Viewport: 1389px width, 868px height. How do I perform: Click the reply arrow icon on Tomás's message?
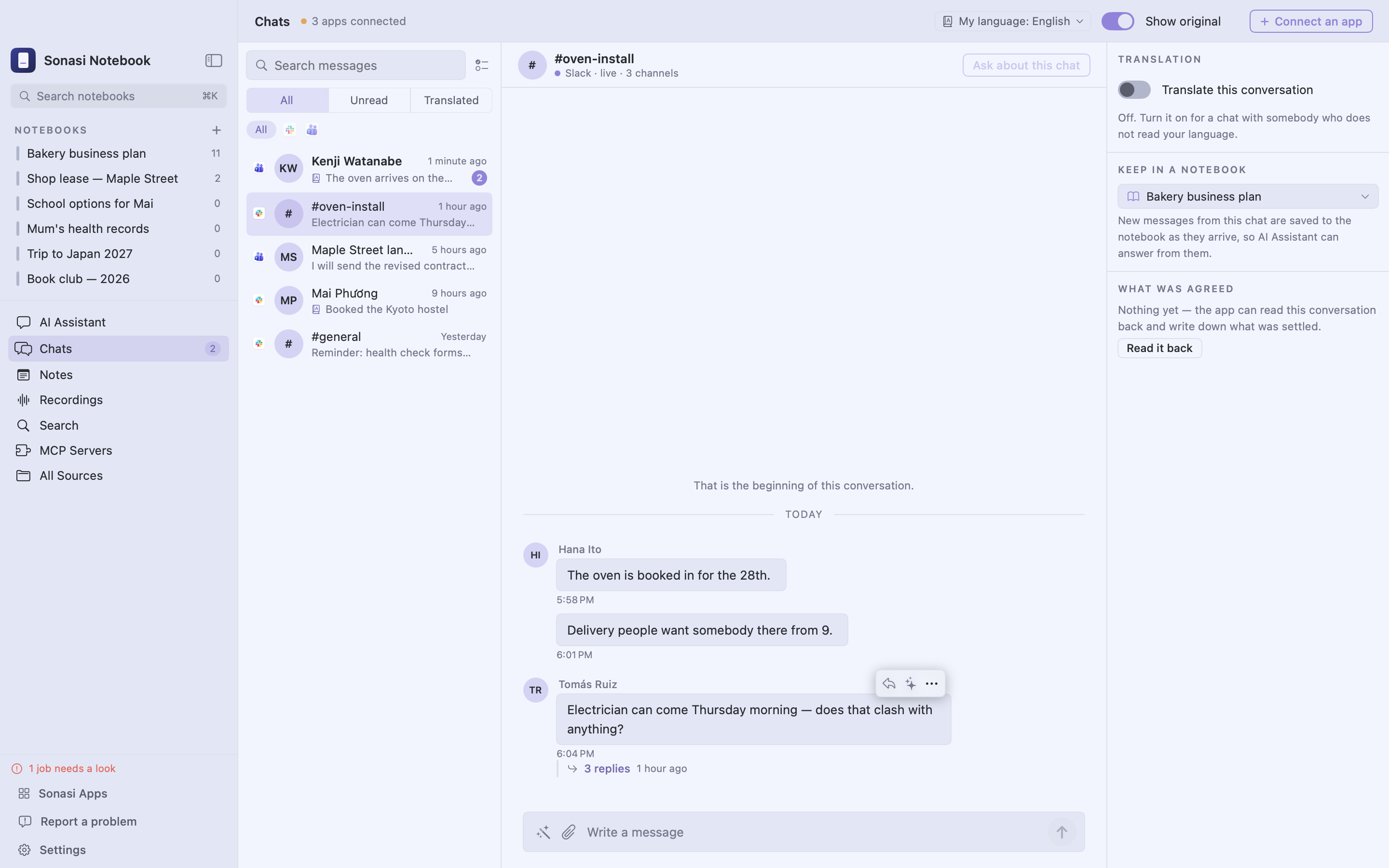point(888,683)
